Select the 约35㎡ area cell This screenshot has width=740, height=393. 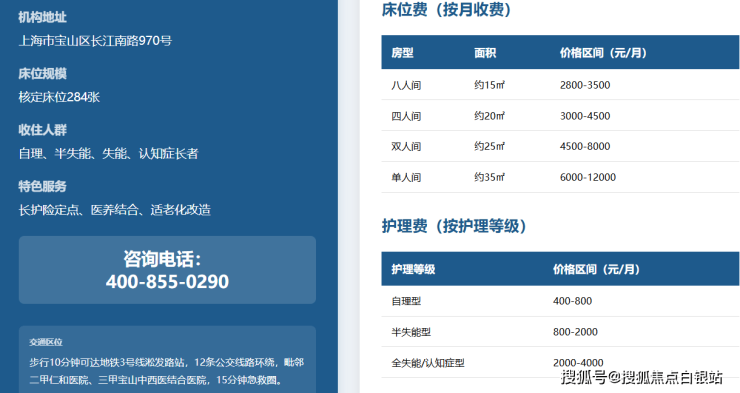pyautogui.click(x=489, y=177)
